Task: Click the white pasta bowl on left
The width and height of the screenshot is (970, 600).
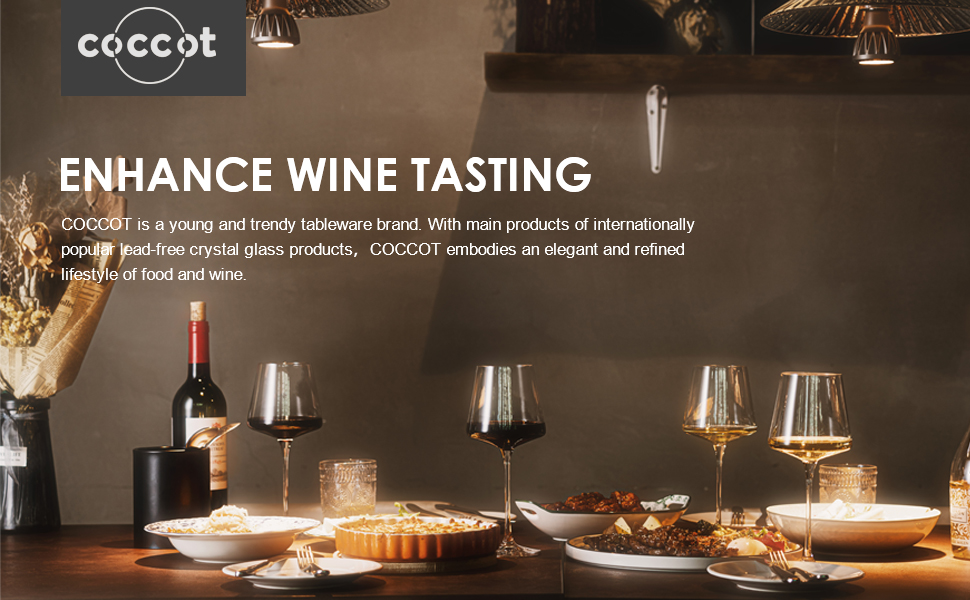Action: (x=232, y=536)
